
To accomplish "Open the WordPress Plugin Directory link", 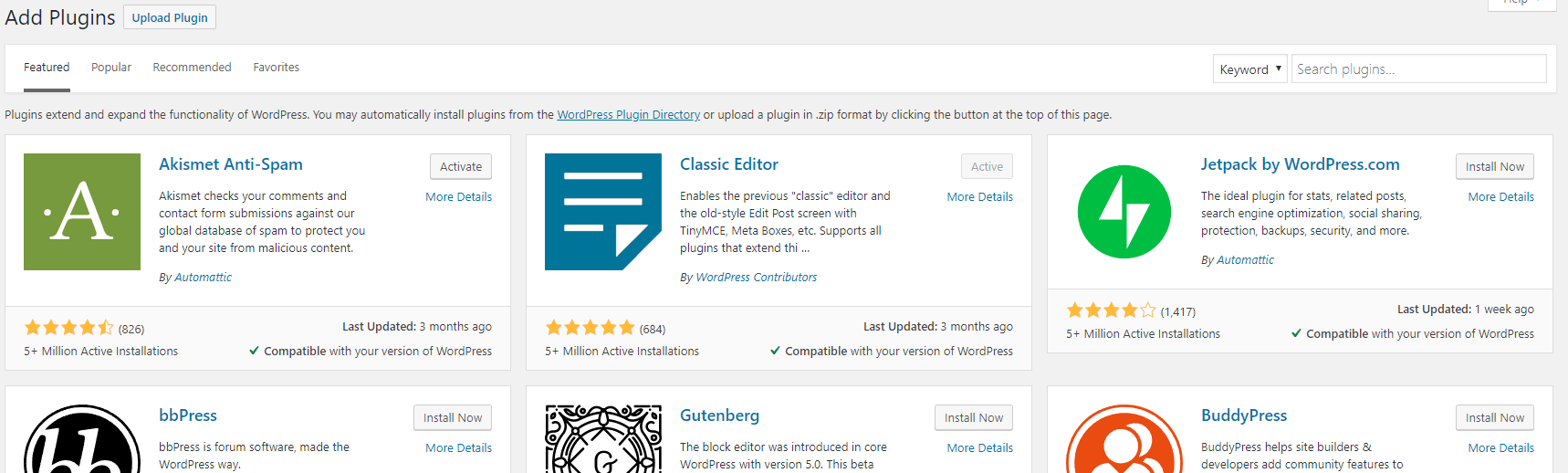I will coord(629,115).
